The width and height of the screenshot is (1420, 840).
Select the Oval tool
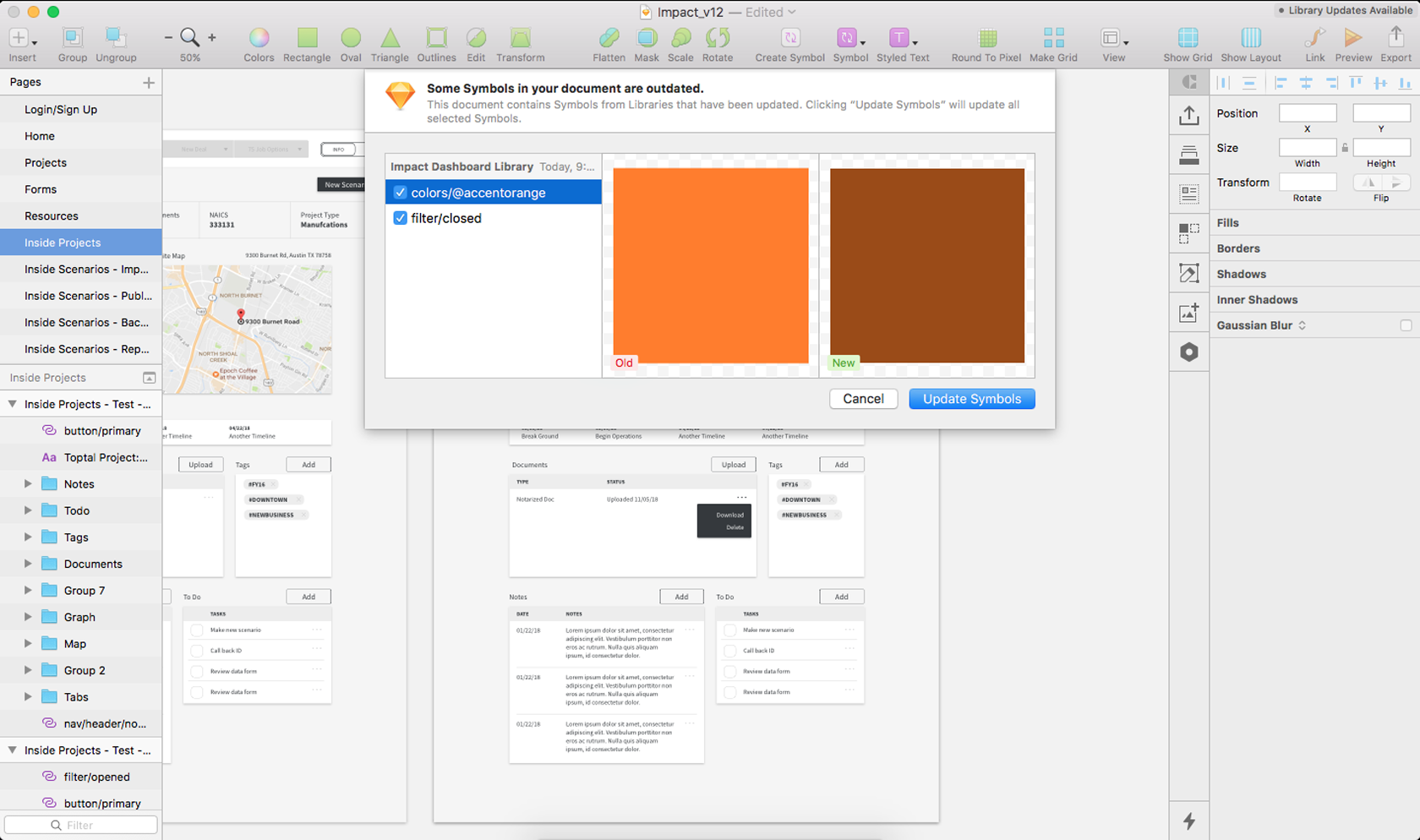(350, 39)
